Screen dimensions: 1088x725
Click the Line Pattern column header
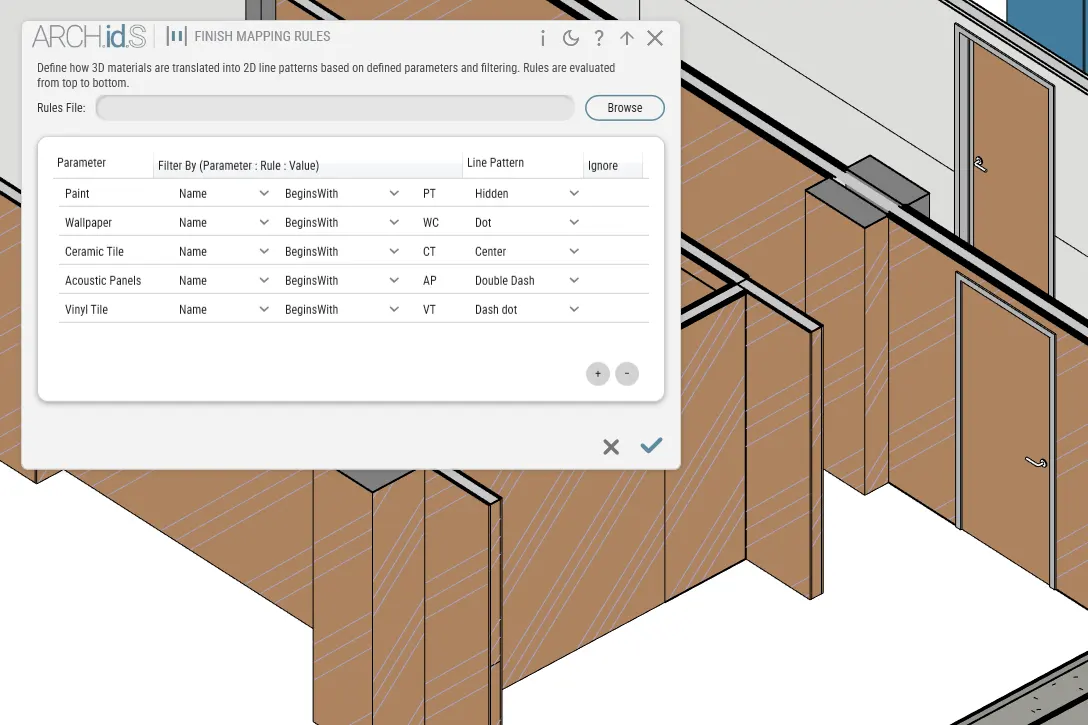click(495, 163)
